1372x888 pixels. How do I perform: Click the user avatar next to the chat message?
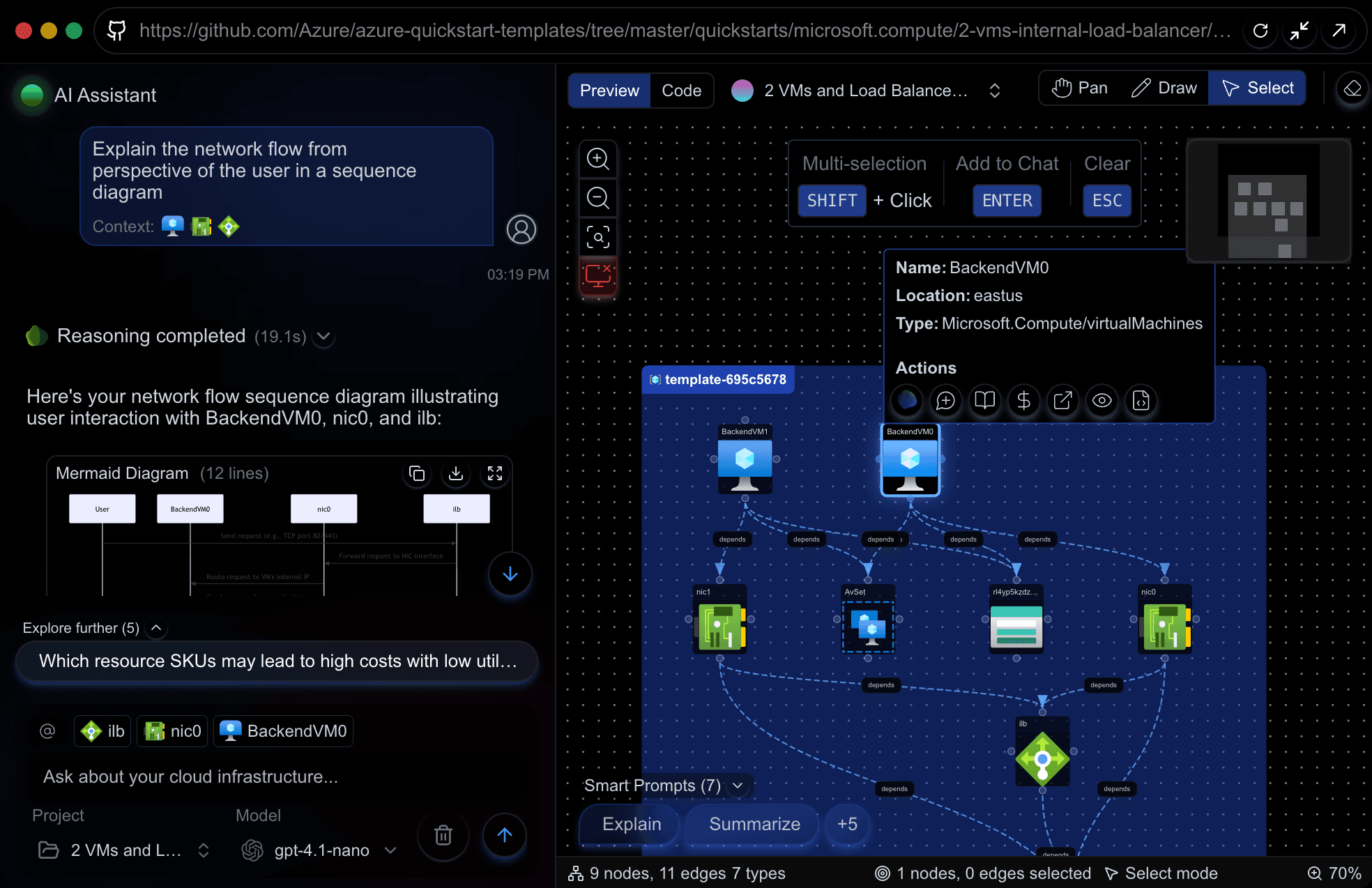click(521, 229)
